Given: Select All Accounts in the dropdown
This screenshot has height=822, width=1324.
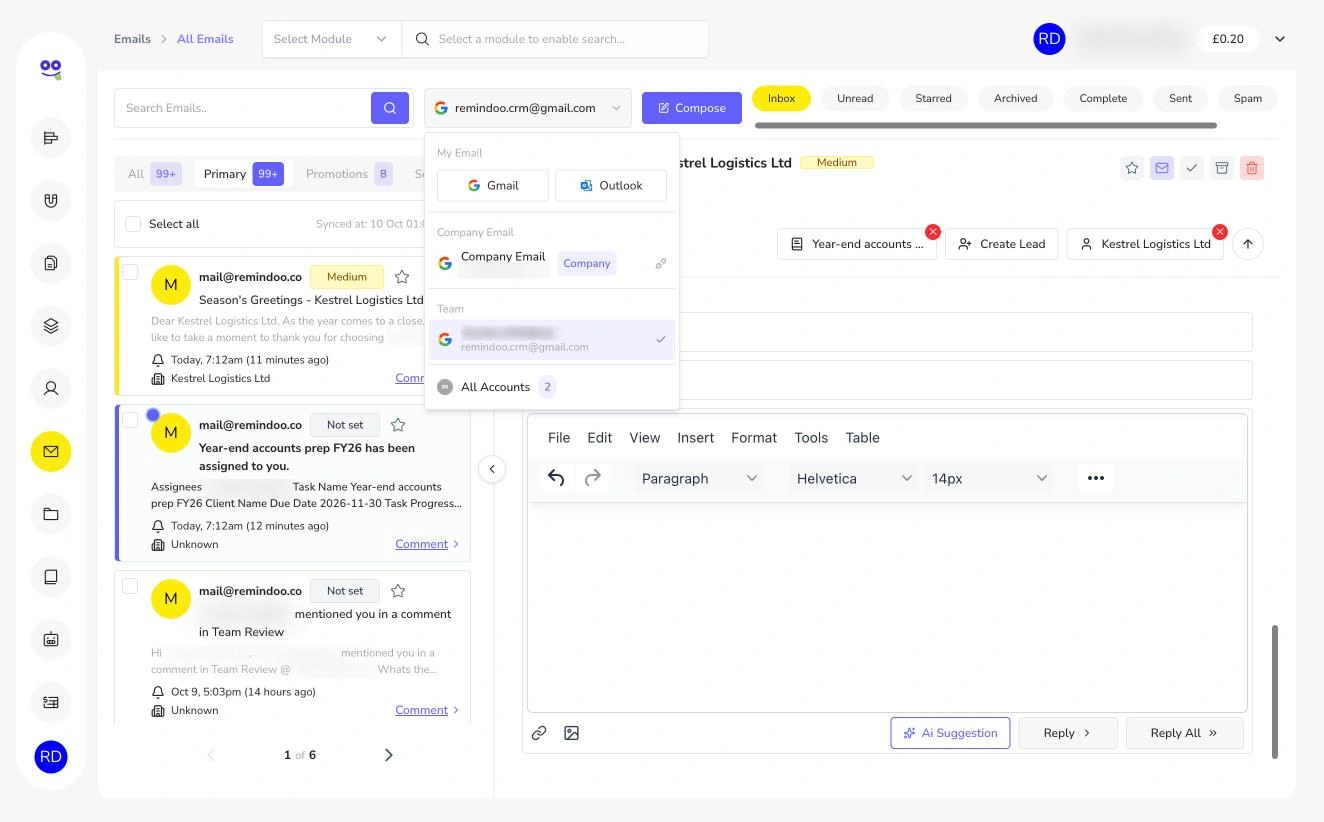Looking at the screenshot, I should pyautogui.click(x=552, y=387).
